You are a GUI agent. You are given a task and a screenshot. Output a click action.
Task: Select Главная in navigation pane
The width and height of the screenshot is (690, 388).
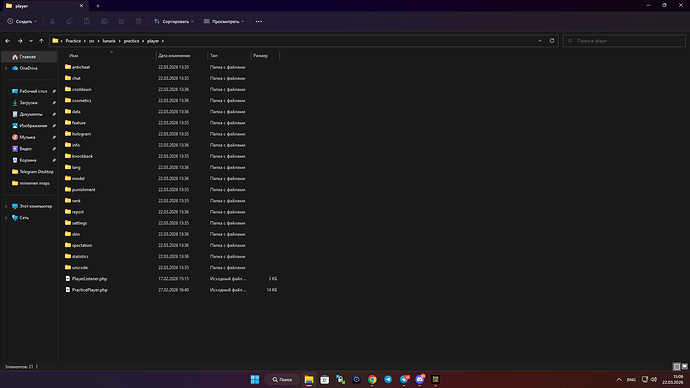click(x=29, y=57)
